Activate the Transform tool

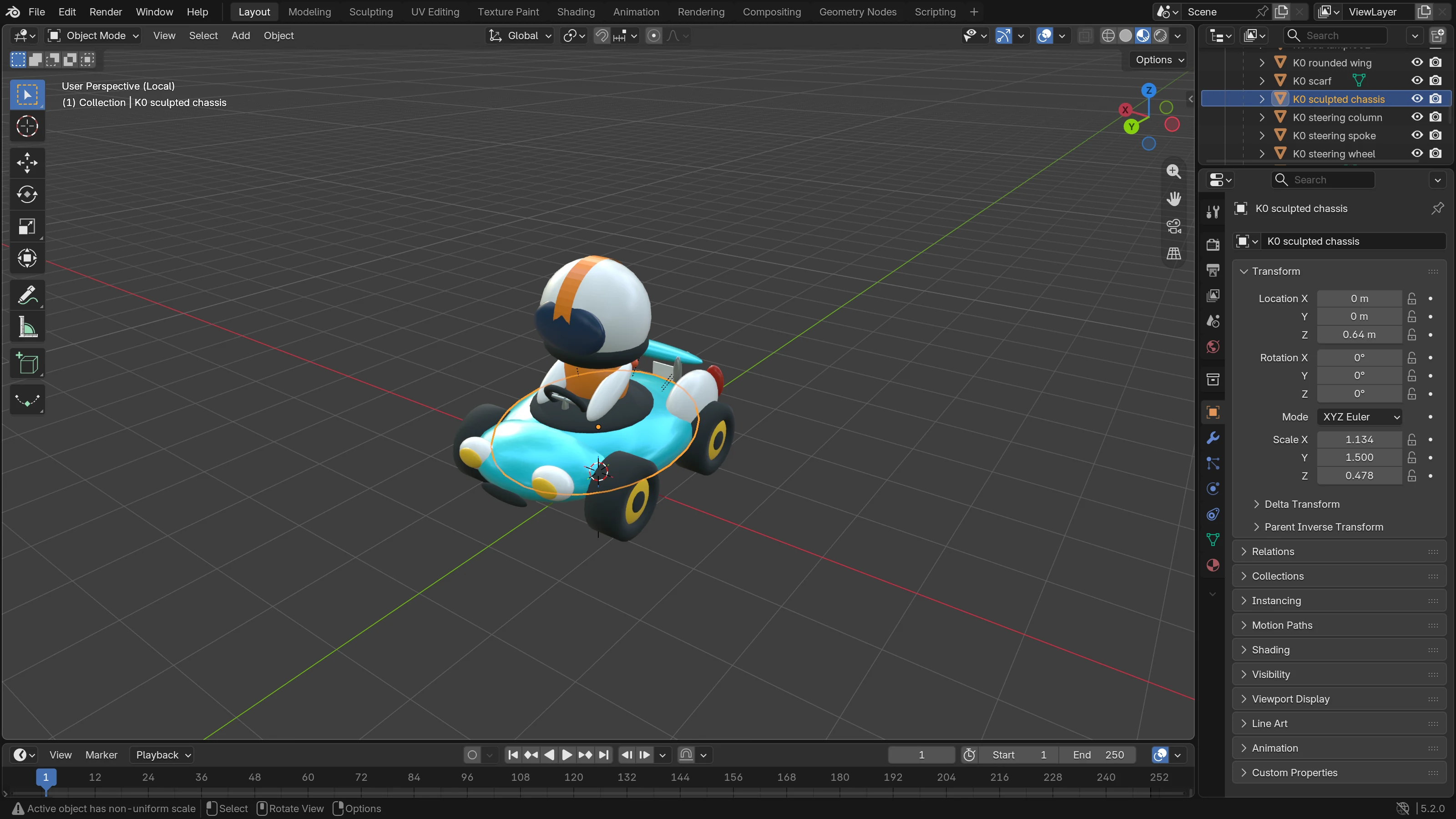point(27,259)
